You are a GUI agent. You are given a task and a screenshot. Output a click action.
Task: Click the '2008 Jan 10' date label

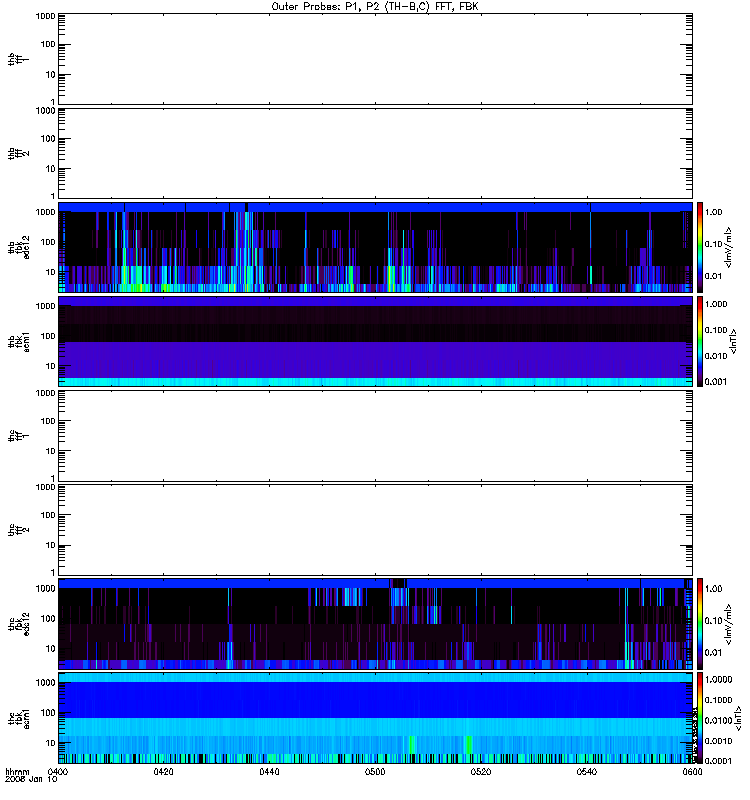31,779
